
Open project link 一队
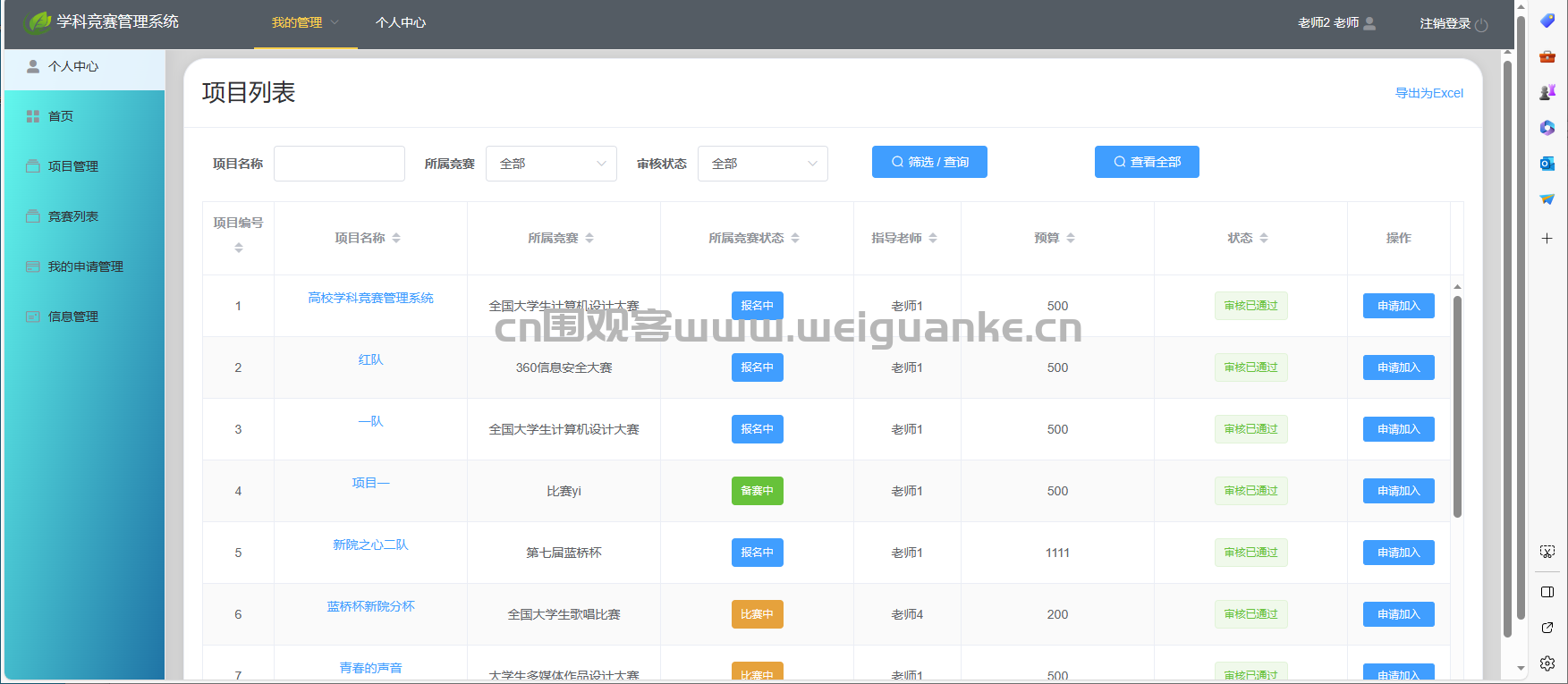pos(370,421)
